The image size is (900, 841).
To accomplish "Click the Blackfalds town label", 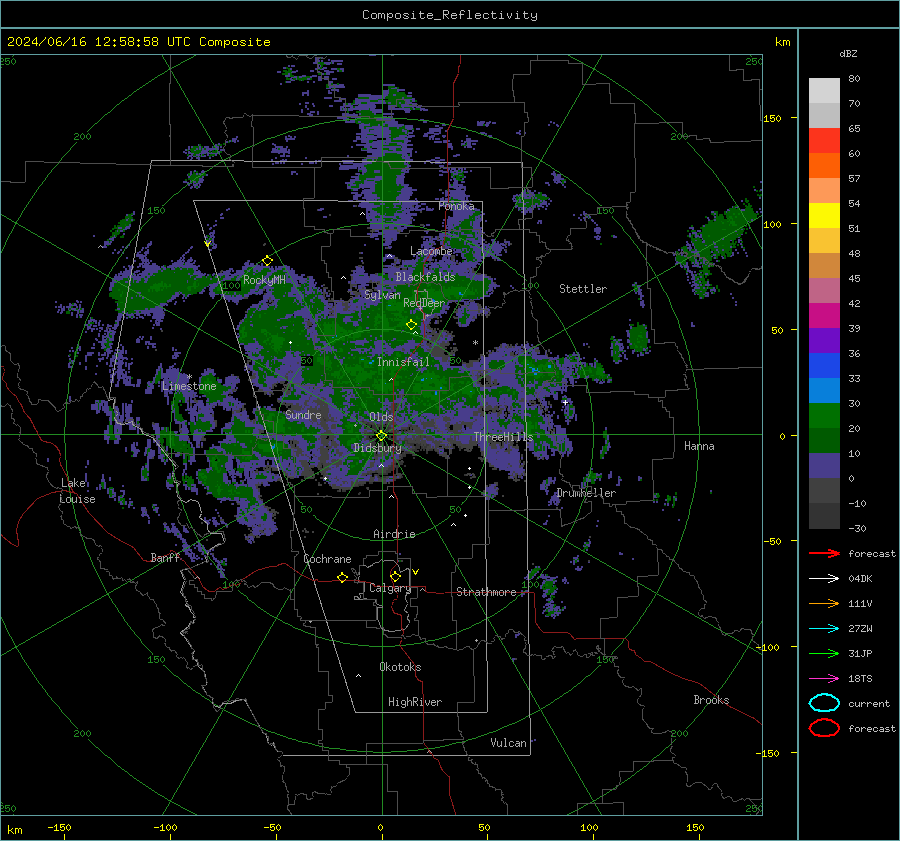I will (425, 277).
